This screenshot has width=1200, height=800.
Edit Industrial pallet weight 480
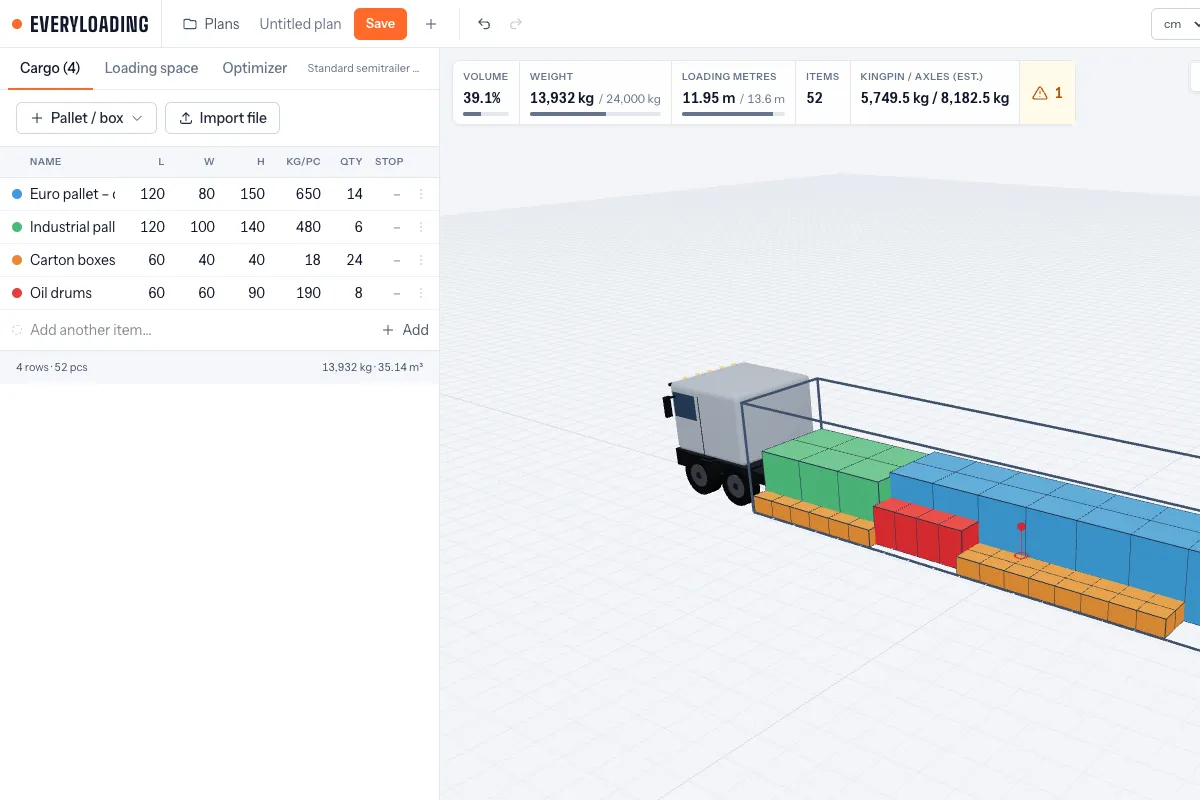308,227
